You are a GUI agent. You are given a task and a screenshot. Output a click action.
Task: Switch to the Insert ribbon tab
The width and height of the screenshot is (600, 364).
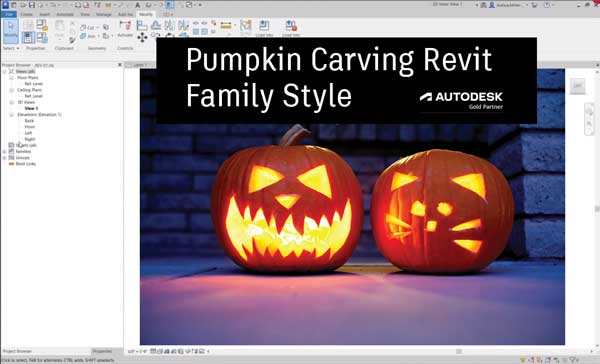pyautogui.click(x=45, y=14)
